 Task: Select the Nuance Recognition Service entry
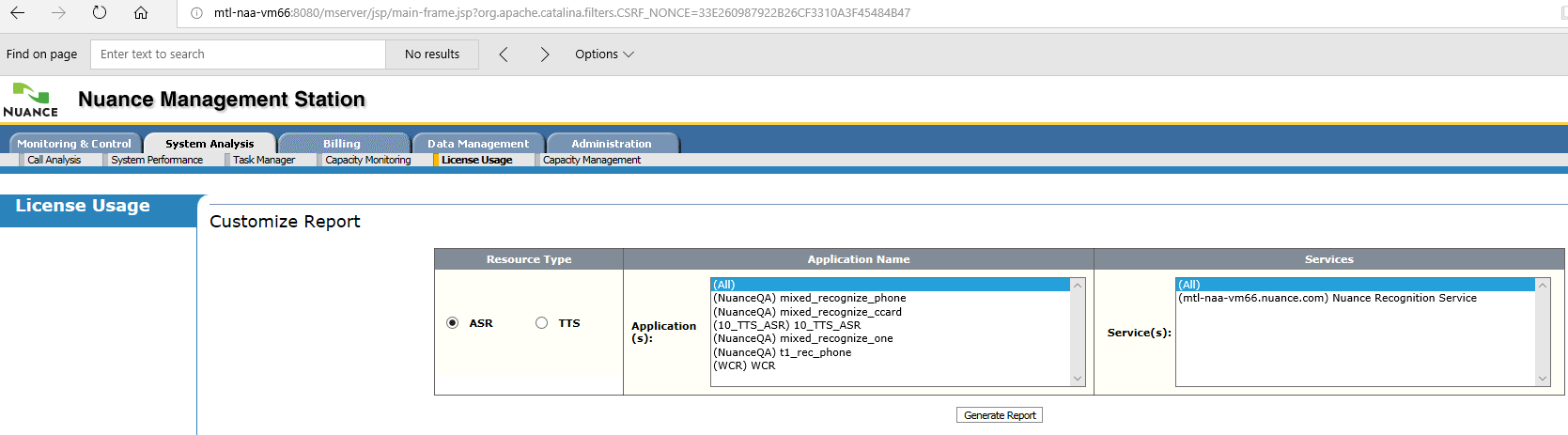pos(1327,298)
